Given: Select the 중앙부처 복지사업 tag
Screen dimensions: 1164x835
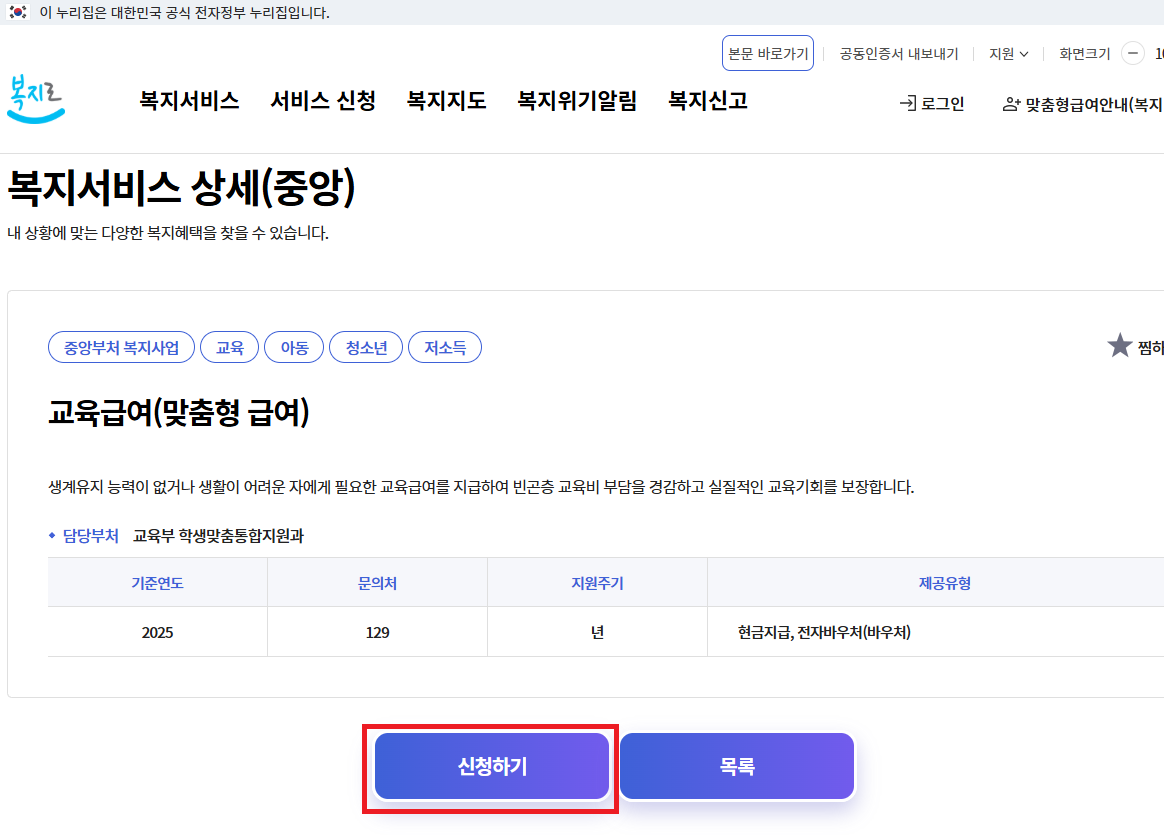Looking at the screenshot, I should pos(121,346).
